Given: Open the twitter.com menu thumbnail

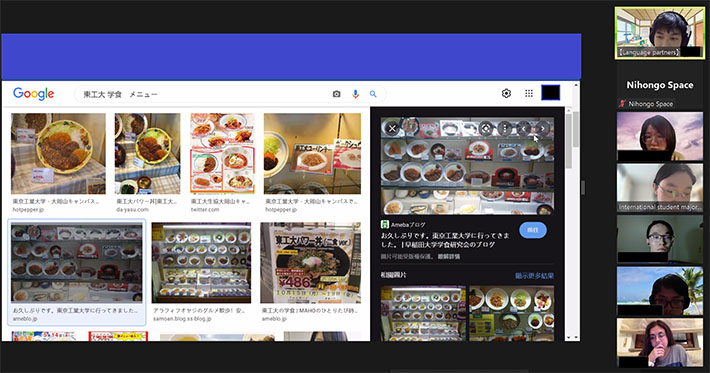Looking at the screenshot, I should click(x=222, y=153).
